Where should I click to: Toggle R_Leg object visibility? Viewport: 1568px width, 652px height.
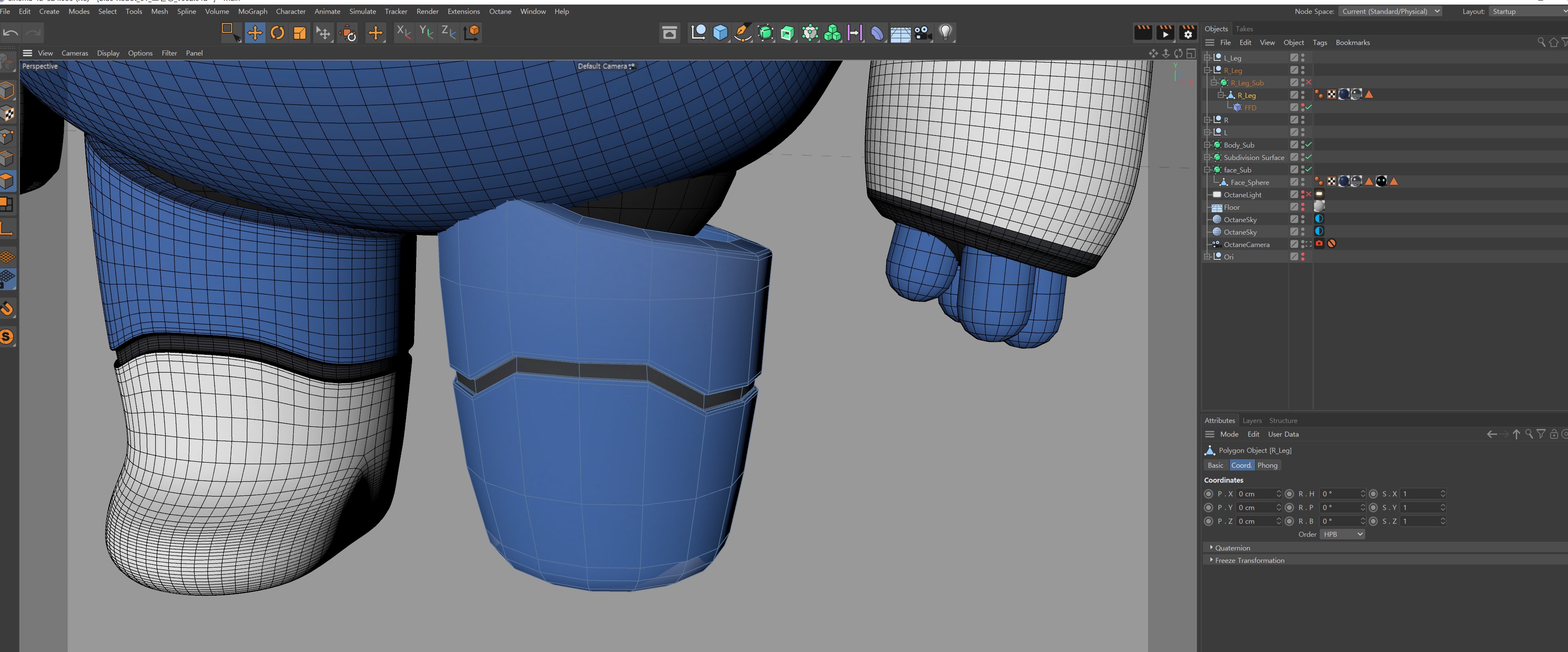pyautogui.click(x=1304, y=92)
